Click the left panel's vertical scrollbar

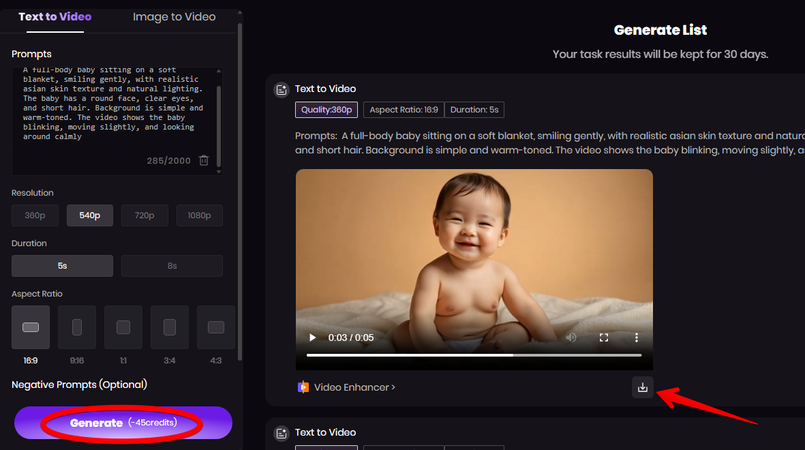tap(240, 190)
